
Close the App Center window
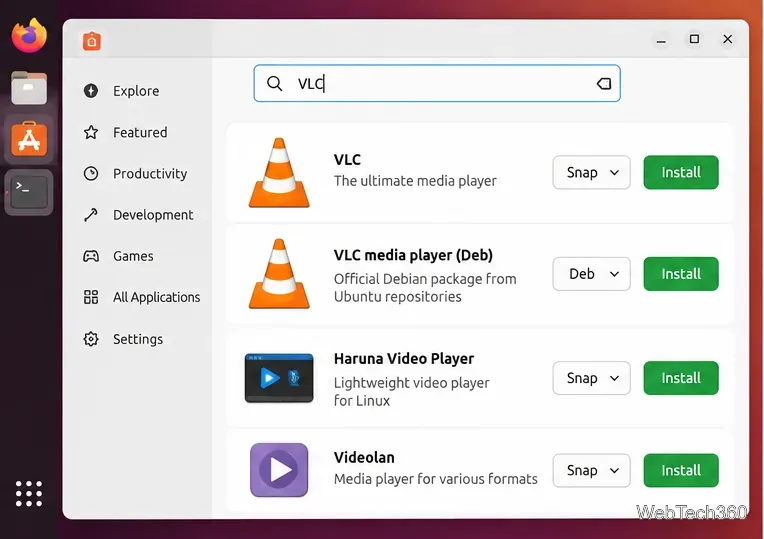coord(727,39)
